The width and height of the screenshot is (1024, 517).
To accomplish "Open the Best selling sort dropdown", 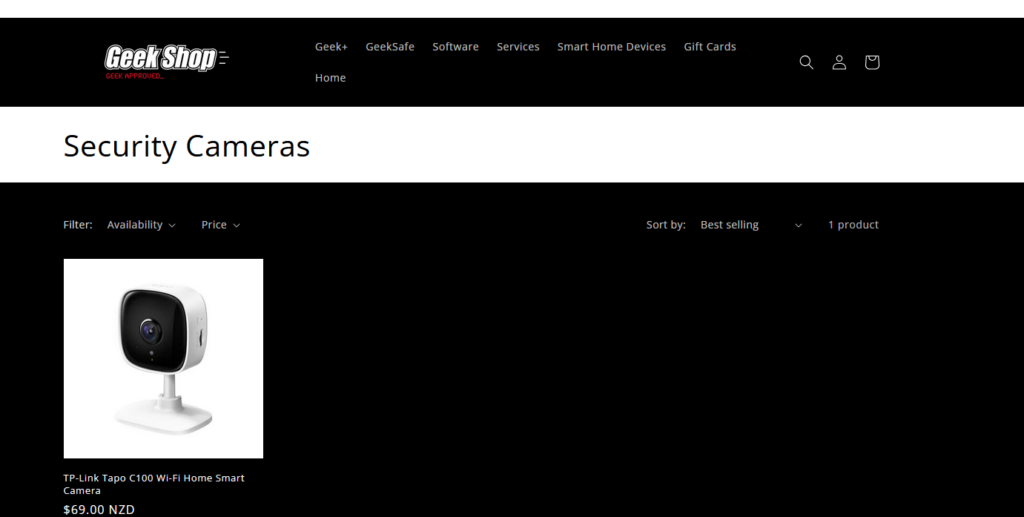I will [x=751, y=225].
